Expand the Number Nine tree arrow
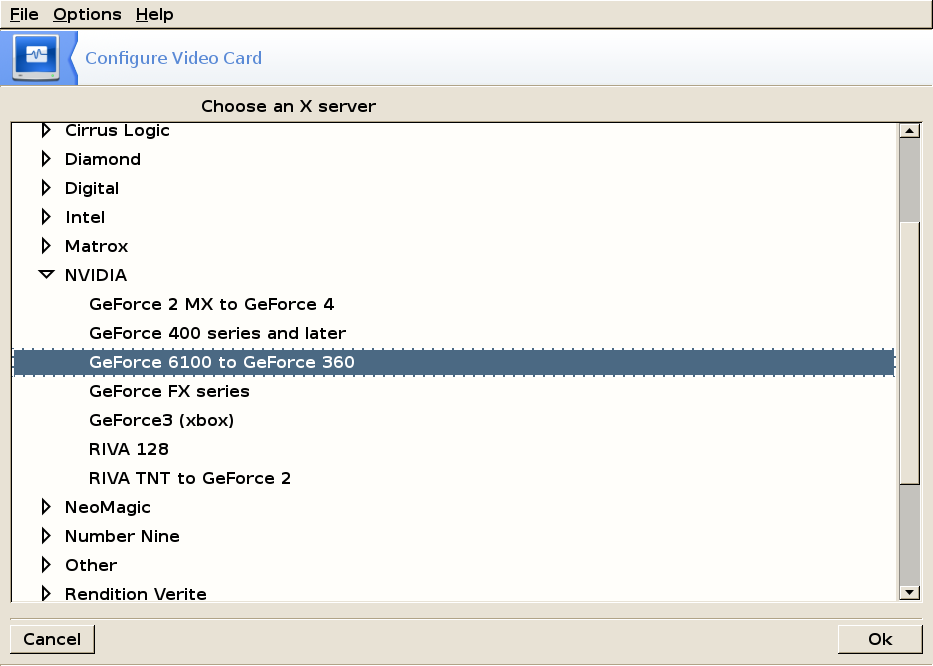The width and height of the screenshot is (933, 666). tap(46, 536)
